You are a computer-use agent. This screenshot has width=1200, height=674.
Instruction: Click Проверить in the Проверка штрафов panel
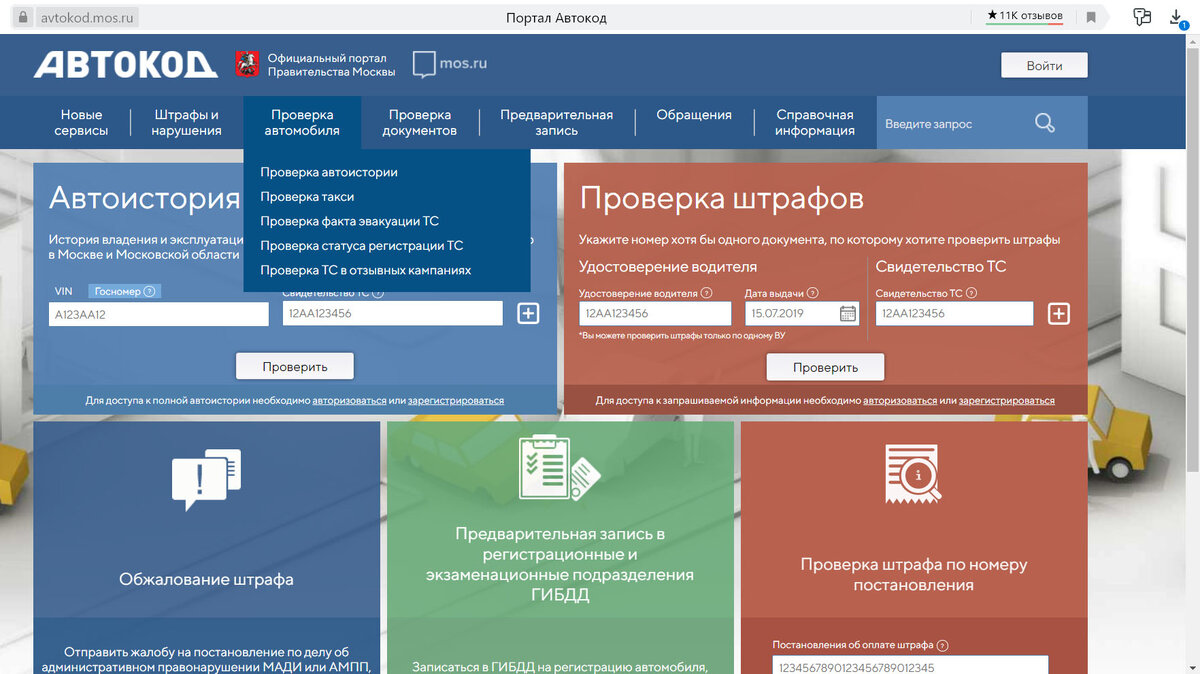tap(825, 367)
